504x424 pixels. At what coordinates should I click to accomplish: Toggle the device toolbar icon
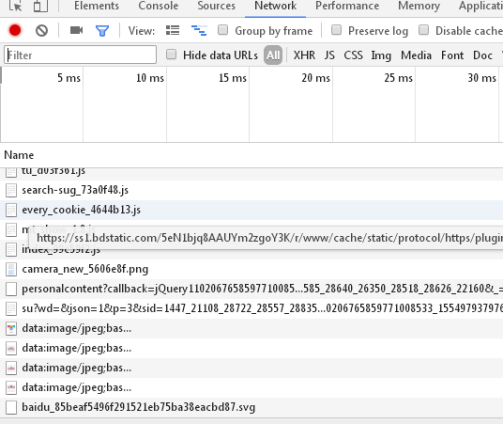(41, 6)
